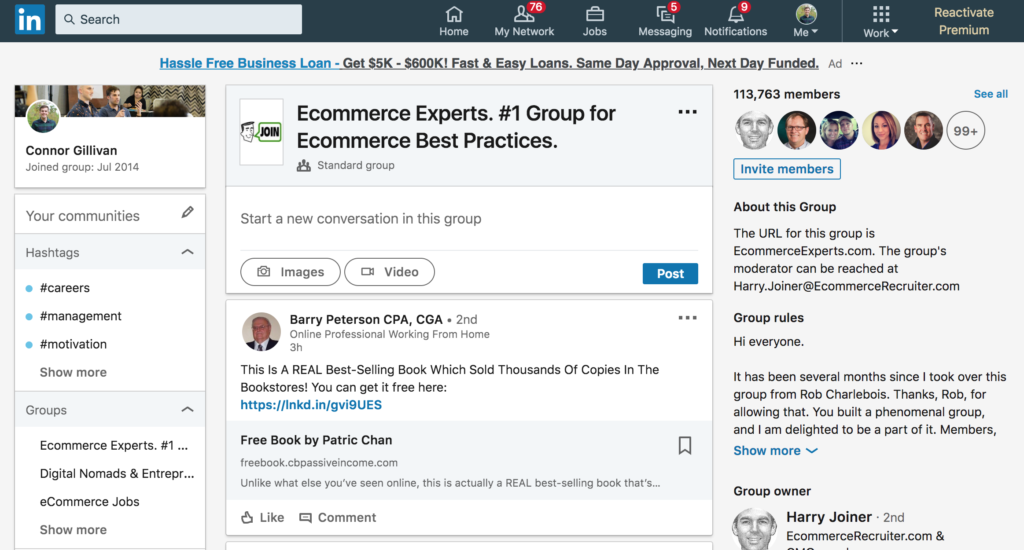Click Standard group people icon
This screenshot has height=550, width=1024.
pyautogui.click(x=304, y=165)
